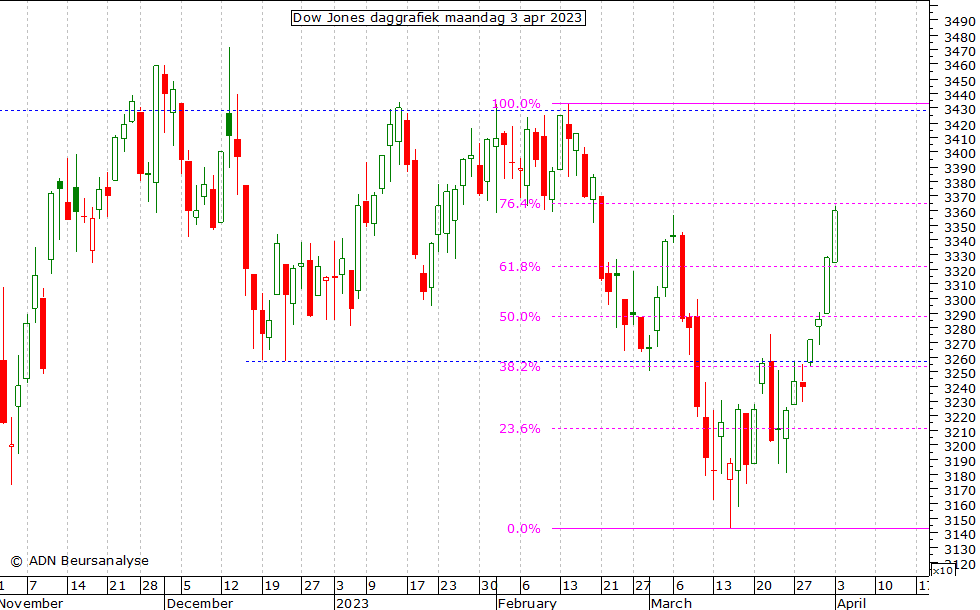The image size is (980, 610).
Task: Click price axis value 3290
Action: coord(959,315)
